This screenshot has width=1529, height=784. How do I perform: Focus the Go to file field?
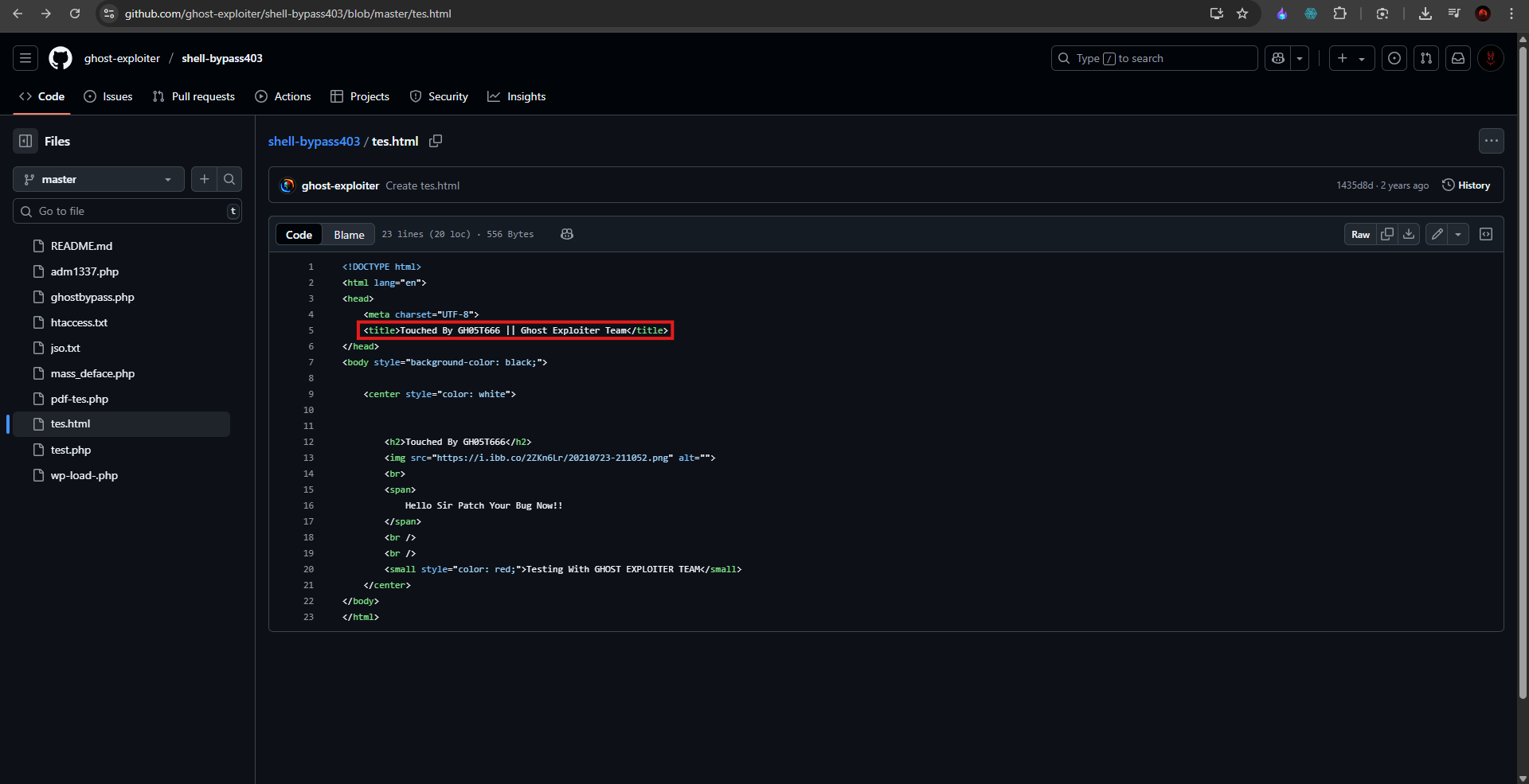127,211
